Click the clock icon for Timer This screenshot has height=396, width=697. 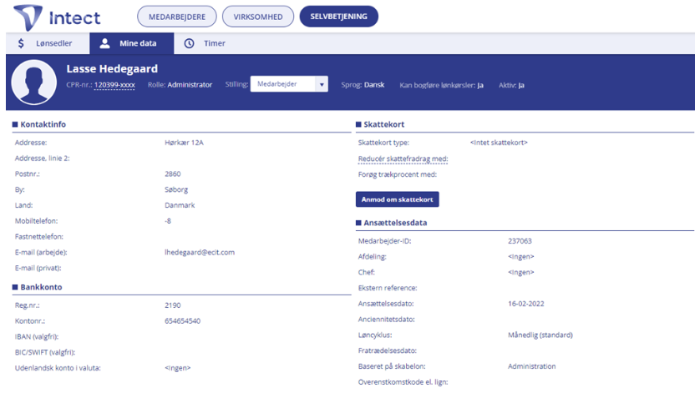[189, 43]
